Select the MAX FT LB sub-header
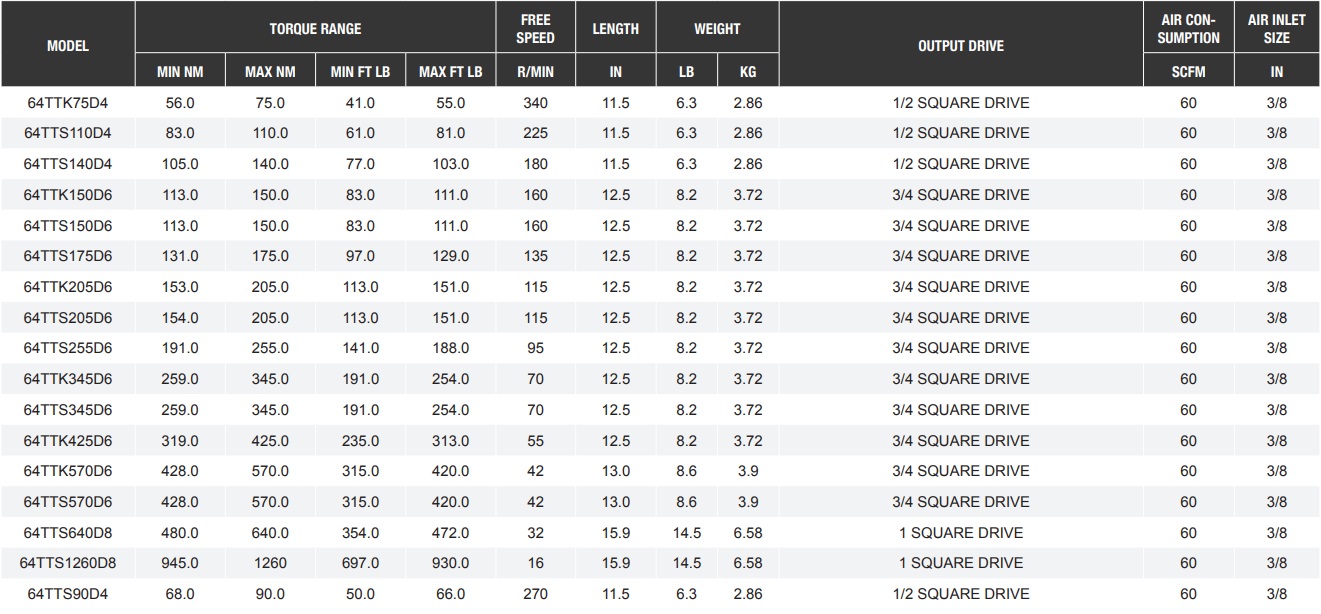The width and height of the screenshot is (1321, 614). (x=450, y=72)
